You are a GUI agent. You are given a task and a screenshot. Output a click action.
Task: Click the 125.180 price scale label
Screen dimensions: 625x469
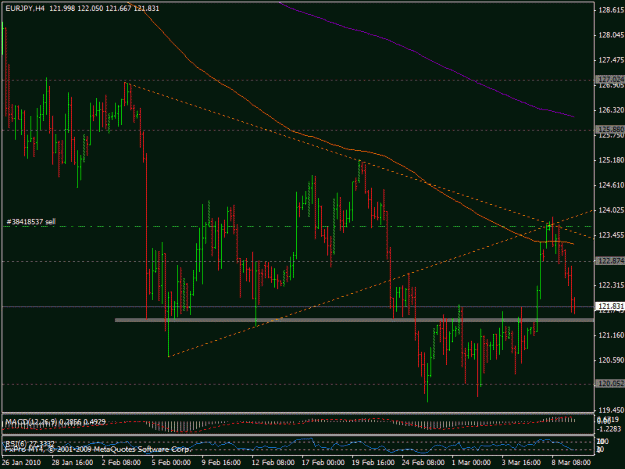pyautogui.click(x=611, y=160)
